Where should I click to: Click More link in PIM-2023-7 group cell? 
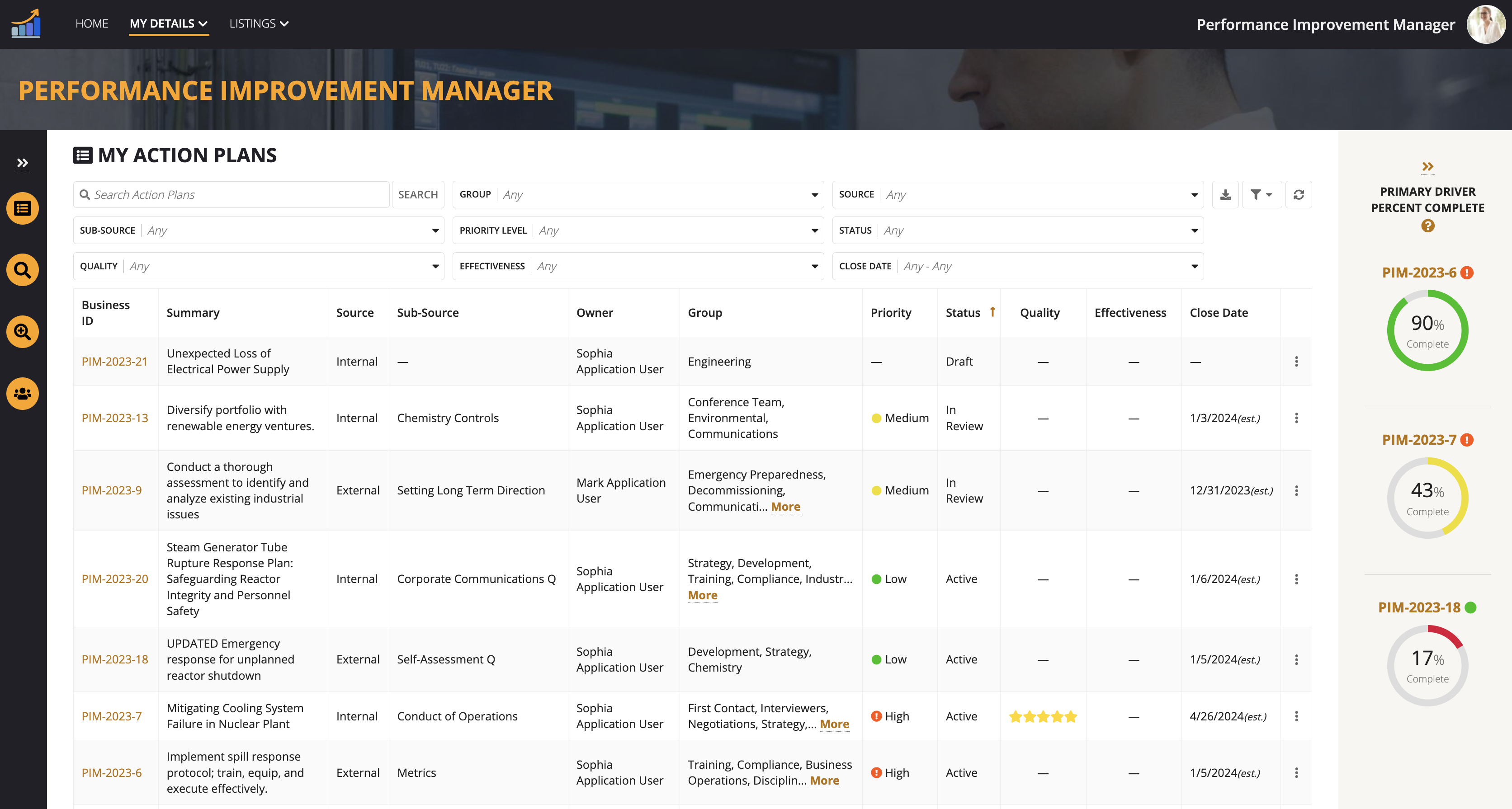(x=834, y=724)
